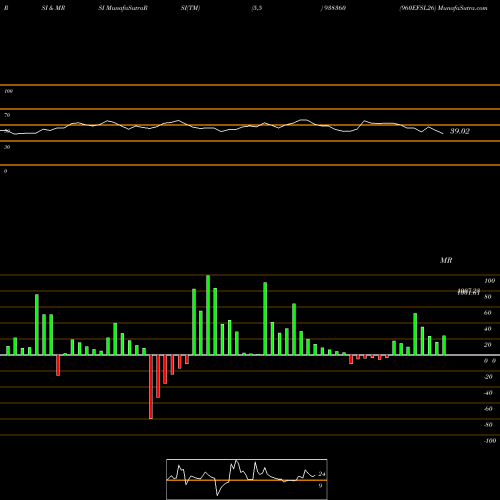Image resolution: width=500 pixels, height=500 pixels.
Task: Click the MR axis label -60
Action: pyautogui.click(x=488, y=409)
